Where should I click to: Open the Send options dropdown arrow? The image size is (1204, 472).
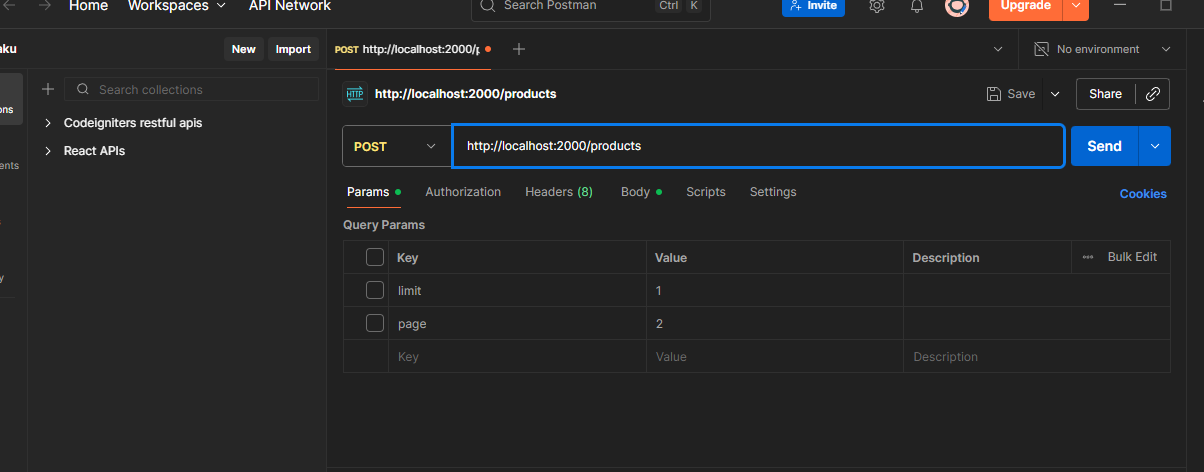[x=1155, y=146]
